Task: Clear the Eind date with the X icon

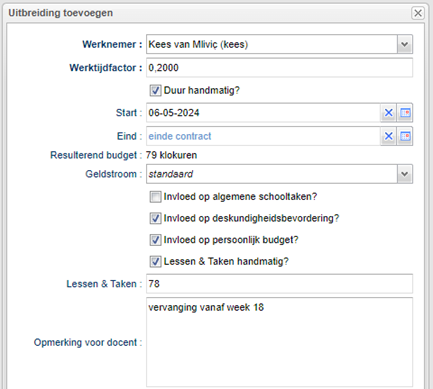Action: (388, 136)
